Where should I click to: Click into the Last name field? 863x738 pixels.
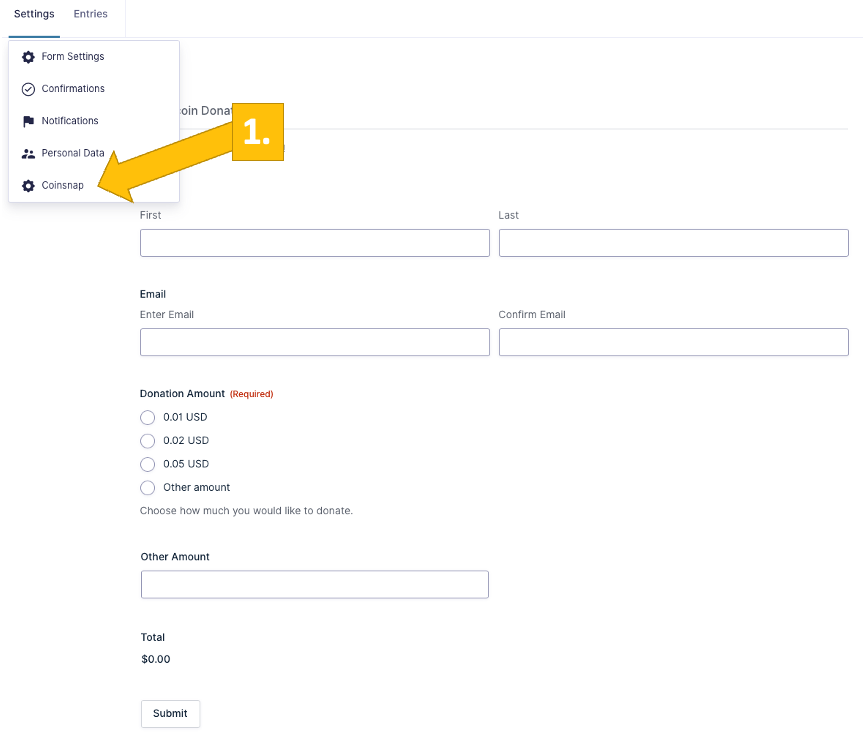coord(673,243)
